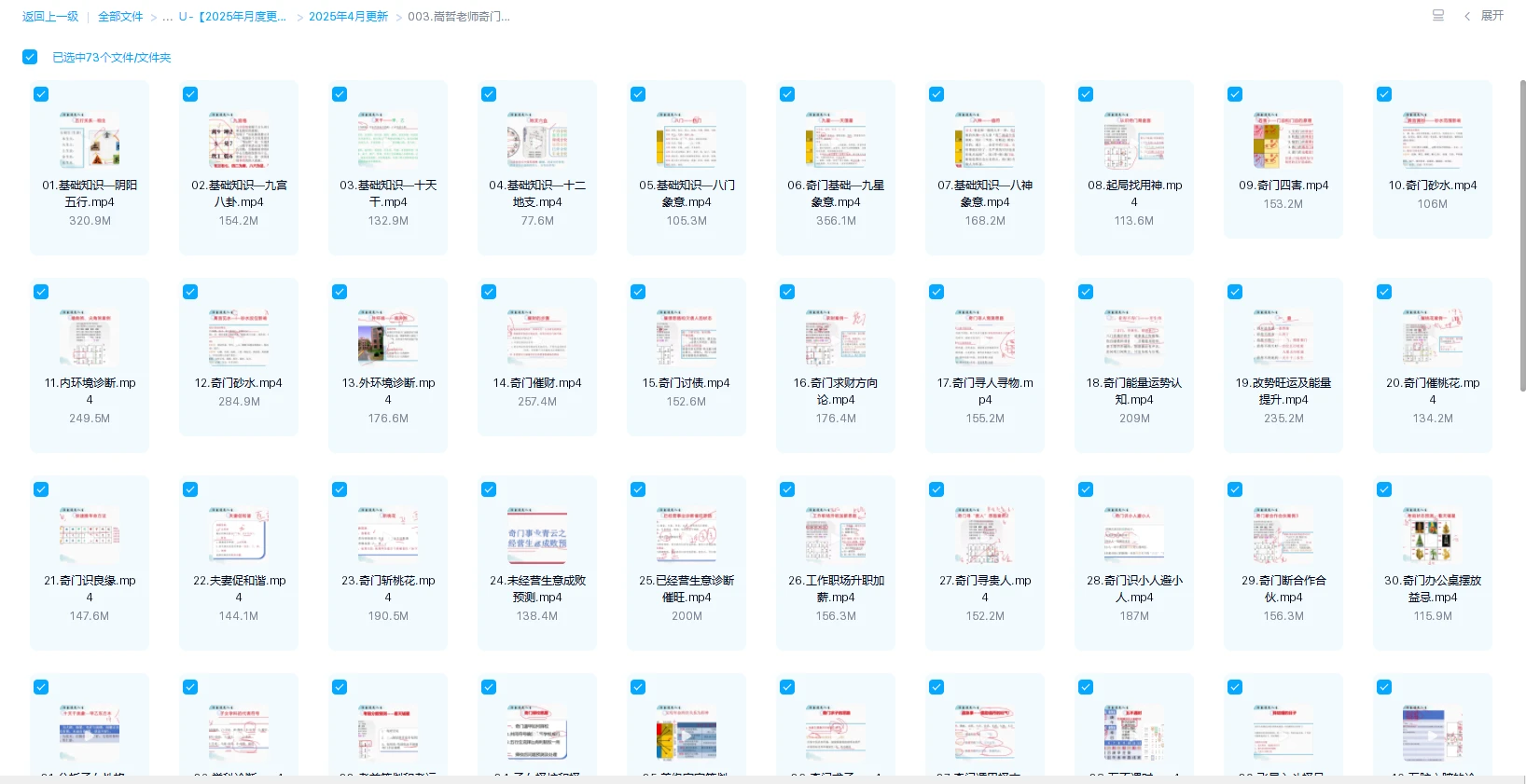Screen dimensions: 1526x784
Task: Click the 187M file size text
Action: [x=1134, y=616]
